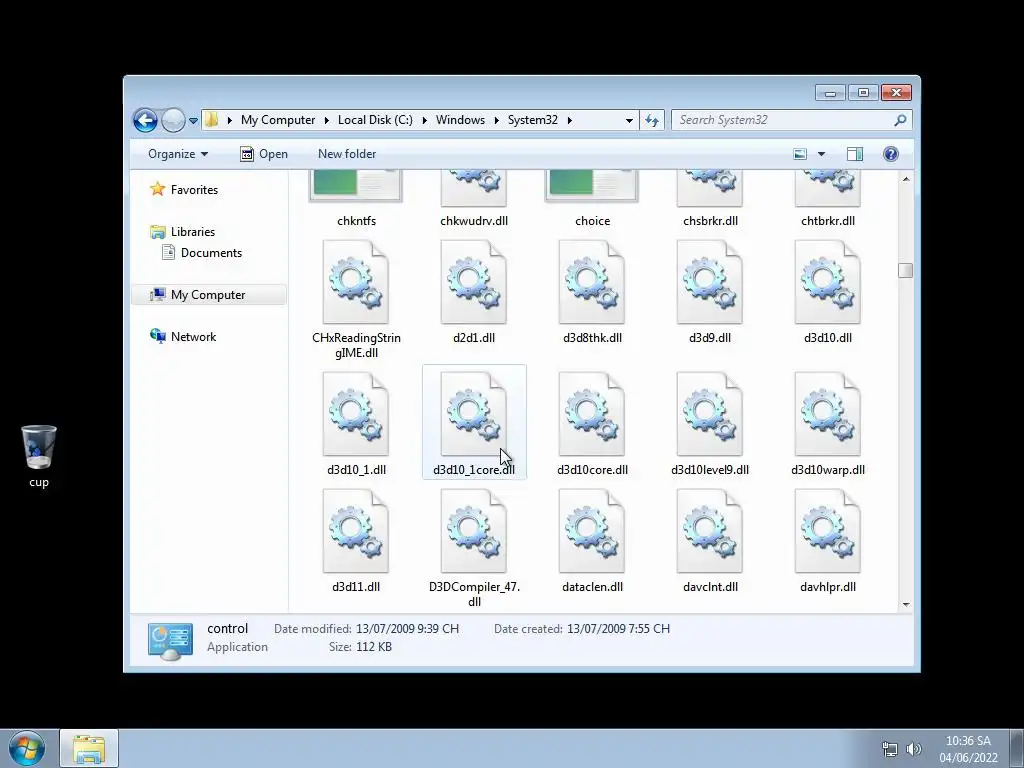Select the d3d10_1core.dll file icon
This screenshot has height=768, width=1024.
473,414
